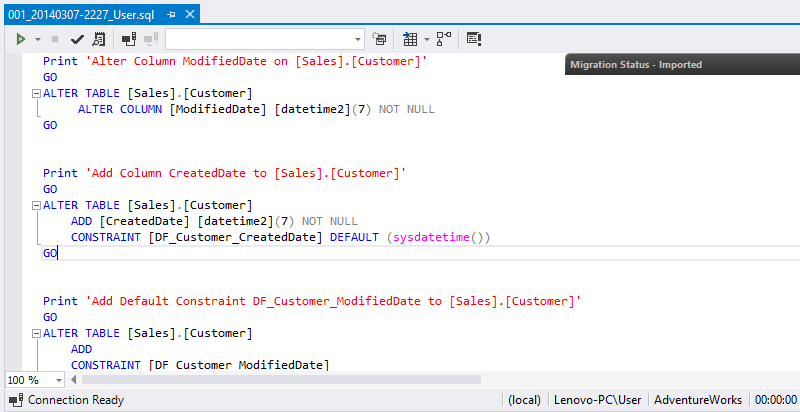
Task: Collapse the first ALTER TABLE code block
Action: [36, 93]
